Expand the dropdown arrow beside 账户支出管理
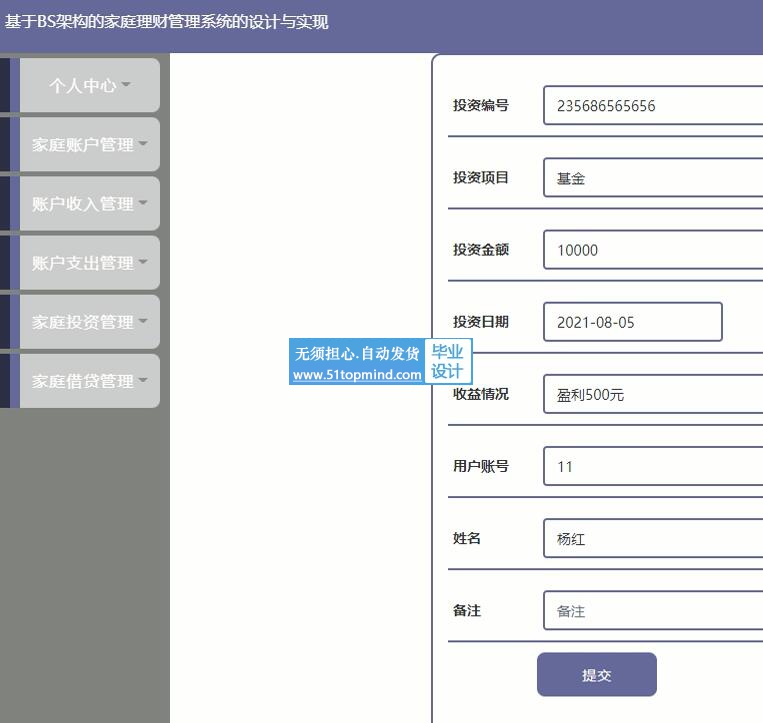This screenshot has width=763, height=723. [143, 261]
